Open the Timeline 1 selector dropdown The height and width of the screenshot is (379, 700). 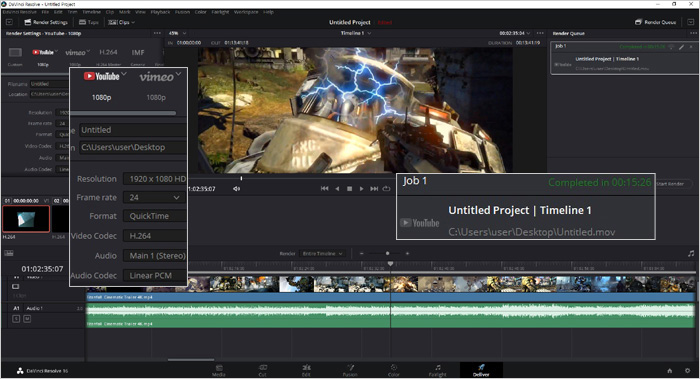tap(356, 33)
